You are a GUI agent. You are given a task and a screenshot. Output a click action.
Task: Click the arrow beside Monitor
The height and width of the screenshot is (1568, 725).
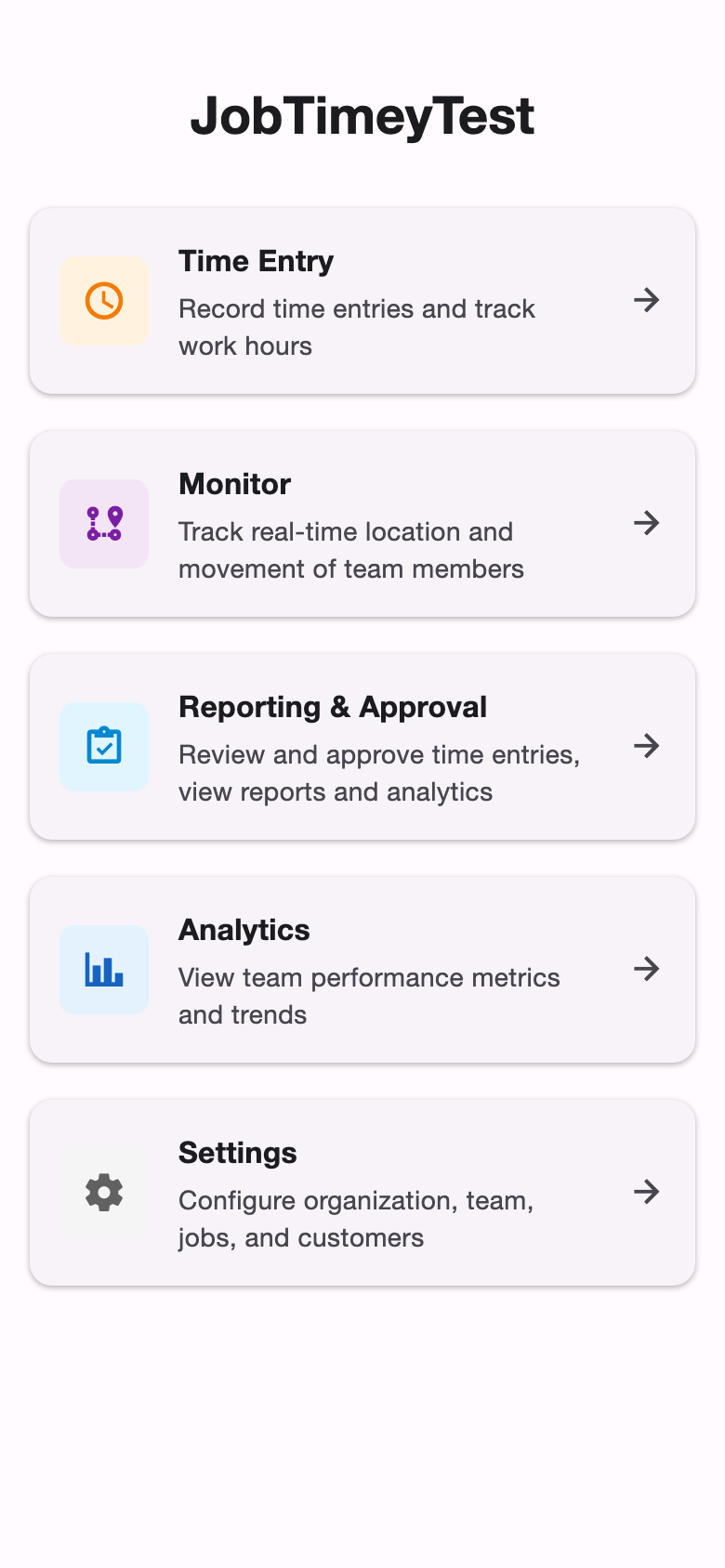pos(647,523)
